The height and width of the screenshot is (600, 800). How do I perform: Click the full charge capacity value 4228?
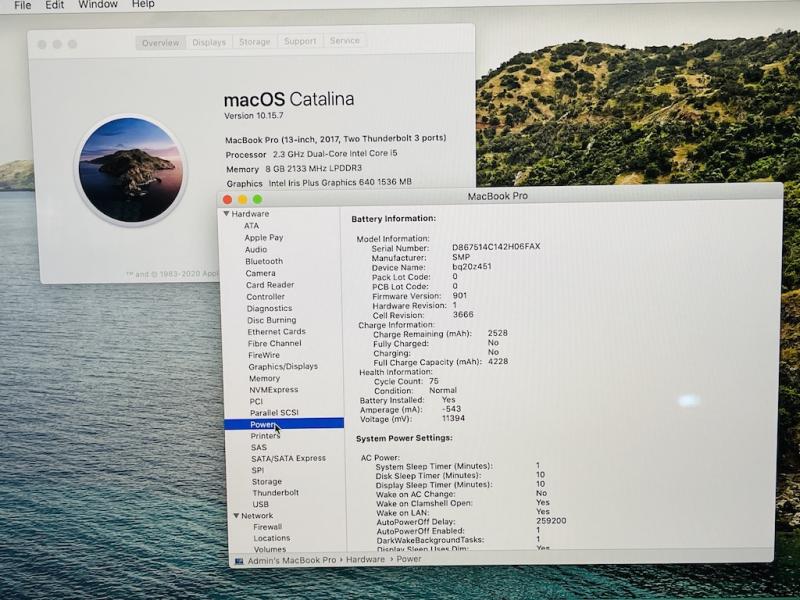(498, 361)
